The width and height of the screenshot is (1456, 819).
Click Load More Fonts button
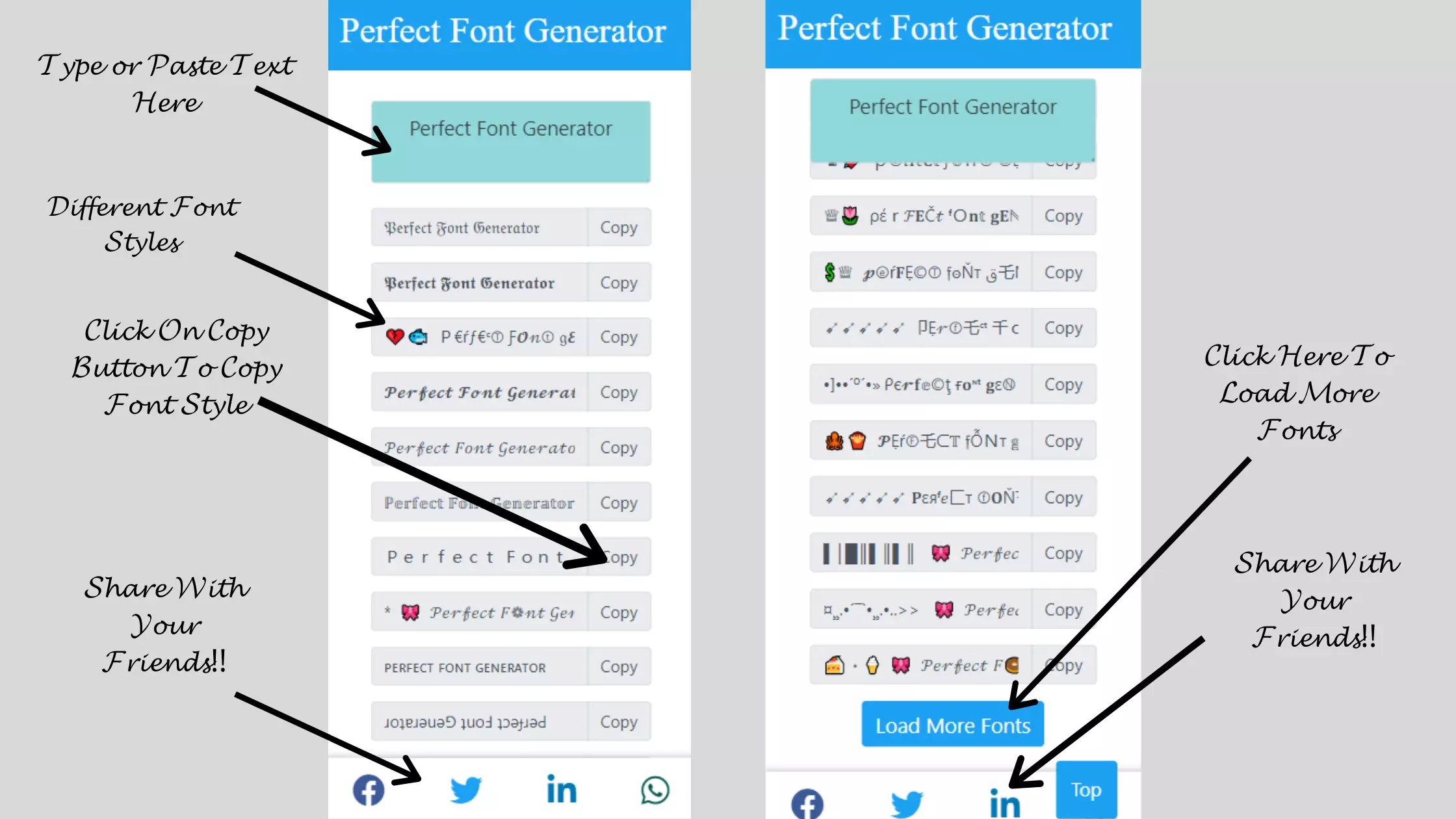pos(951,725)
